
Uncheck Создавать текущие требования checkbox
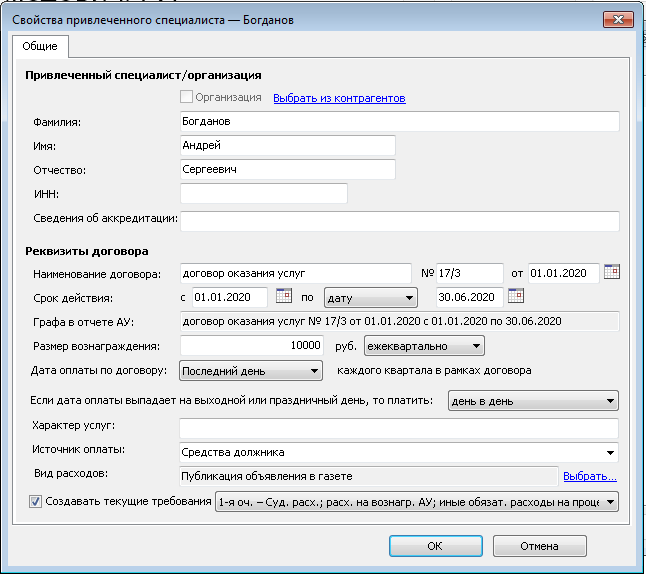36,501
